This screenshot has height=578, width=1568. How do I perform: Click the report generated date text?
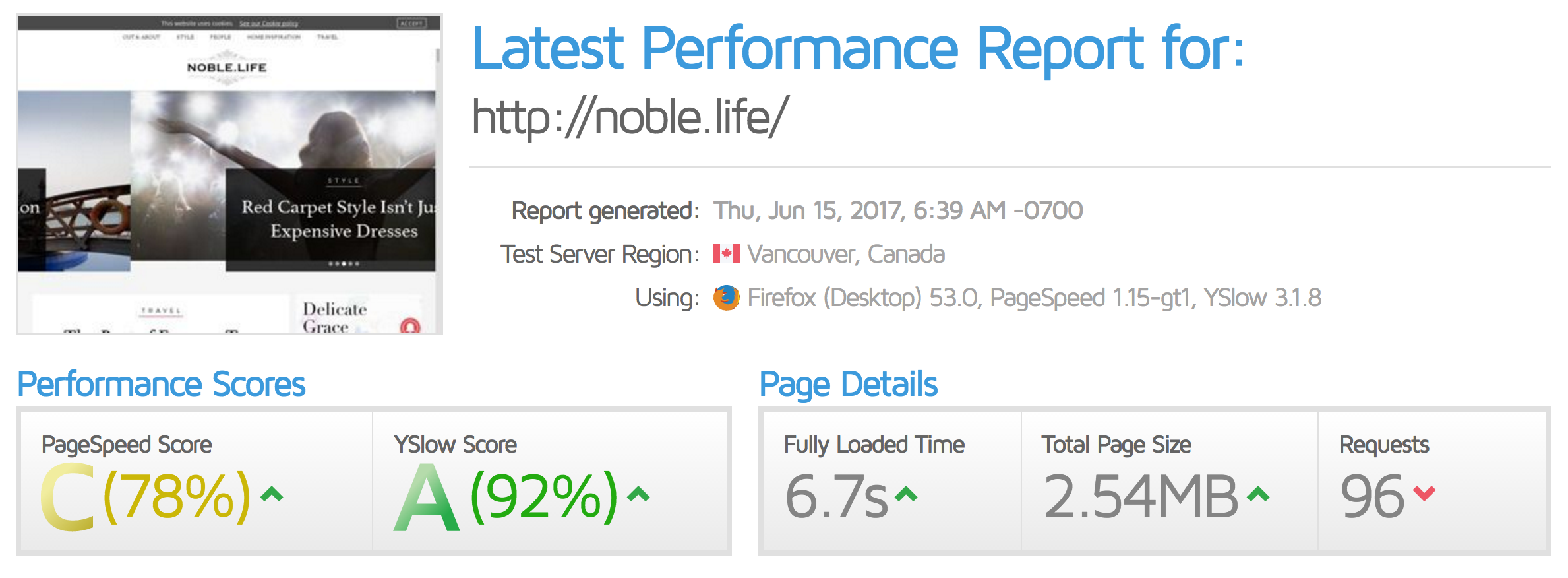(x=898, y=210)
